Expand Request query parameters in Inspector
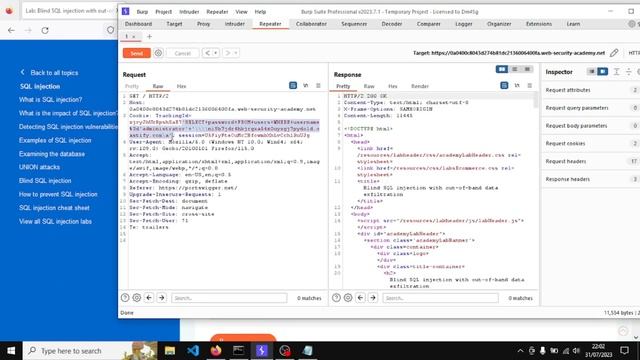Viewport: 640px width, 360px height. [591, 108]
